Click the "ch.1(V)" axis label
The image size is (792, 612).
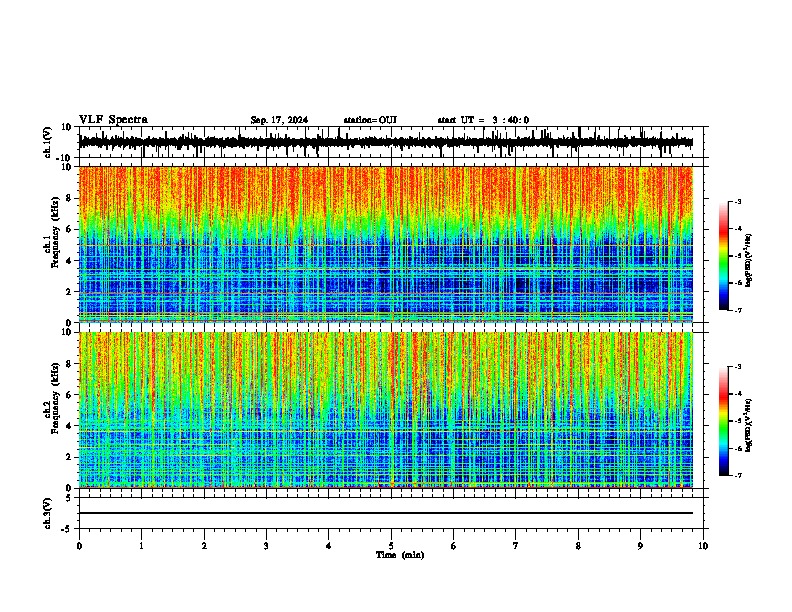pyautogui.click(x=48, y=142)
